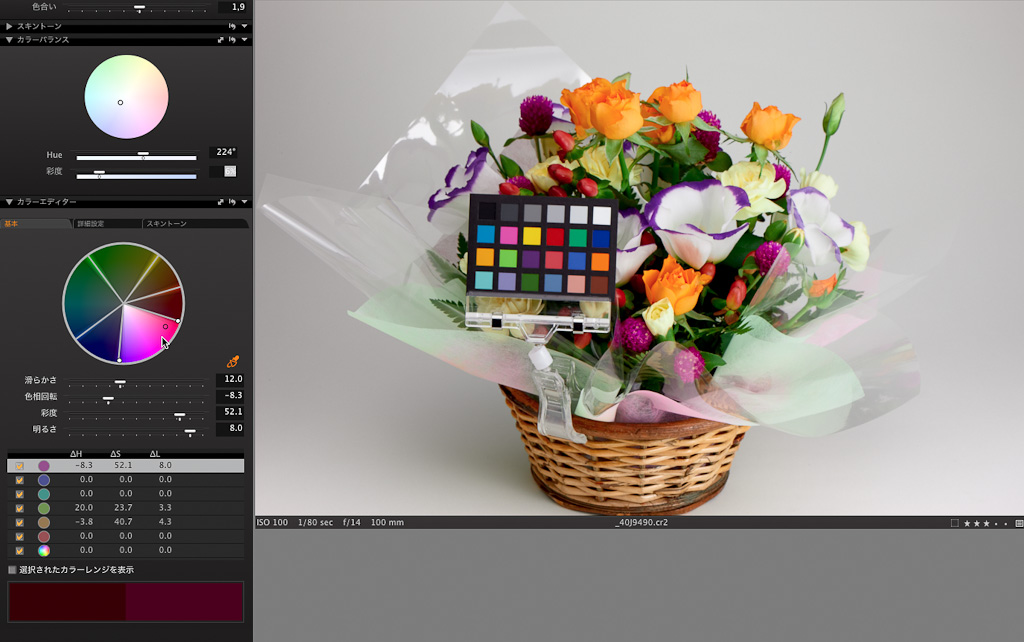Pop out the カラーバランス panel with the expand icon
Viewport: 1024px width, 642px height.
tap(220, 40)
